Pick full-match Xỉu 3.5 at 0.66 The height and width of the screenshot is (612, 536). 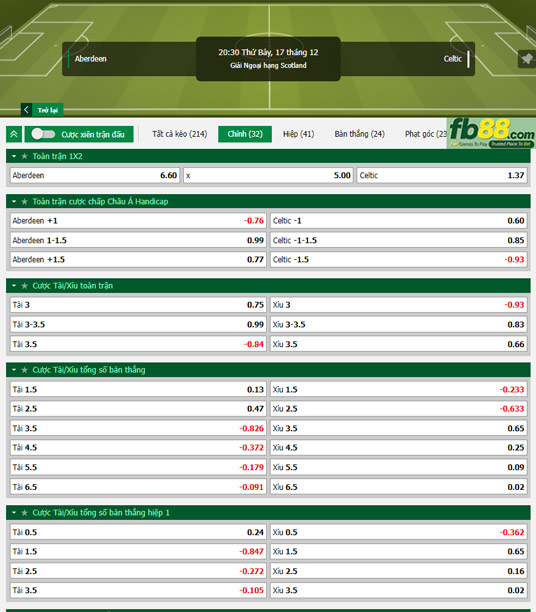[x=399, y=344]
